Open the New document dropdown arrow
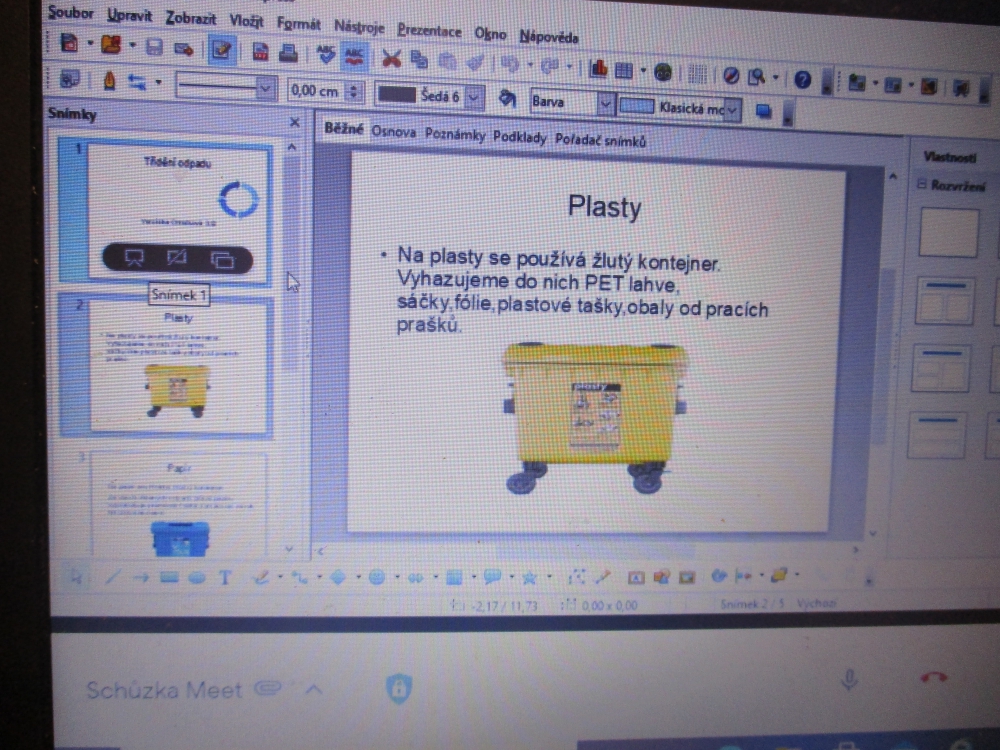 (x=90, y=43)
